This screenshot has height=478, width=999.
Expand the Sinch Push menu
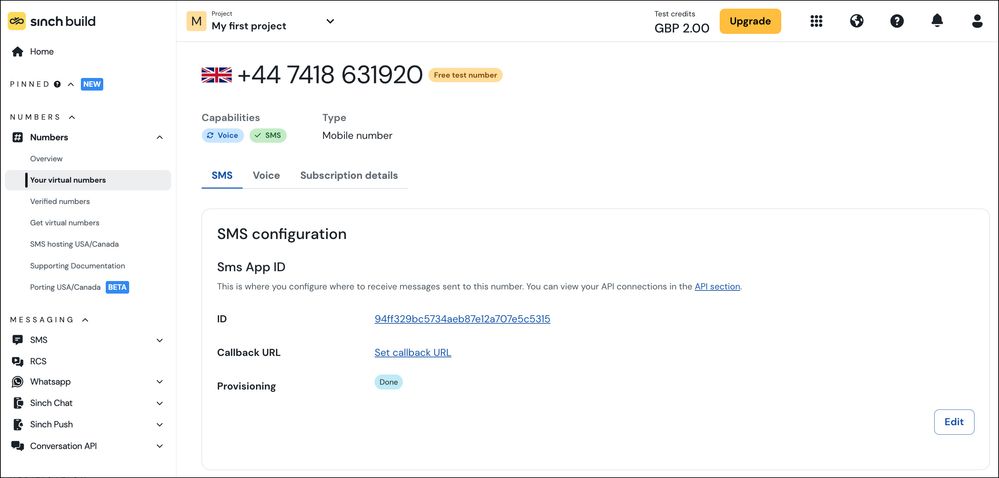160,424
